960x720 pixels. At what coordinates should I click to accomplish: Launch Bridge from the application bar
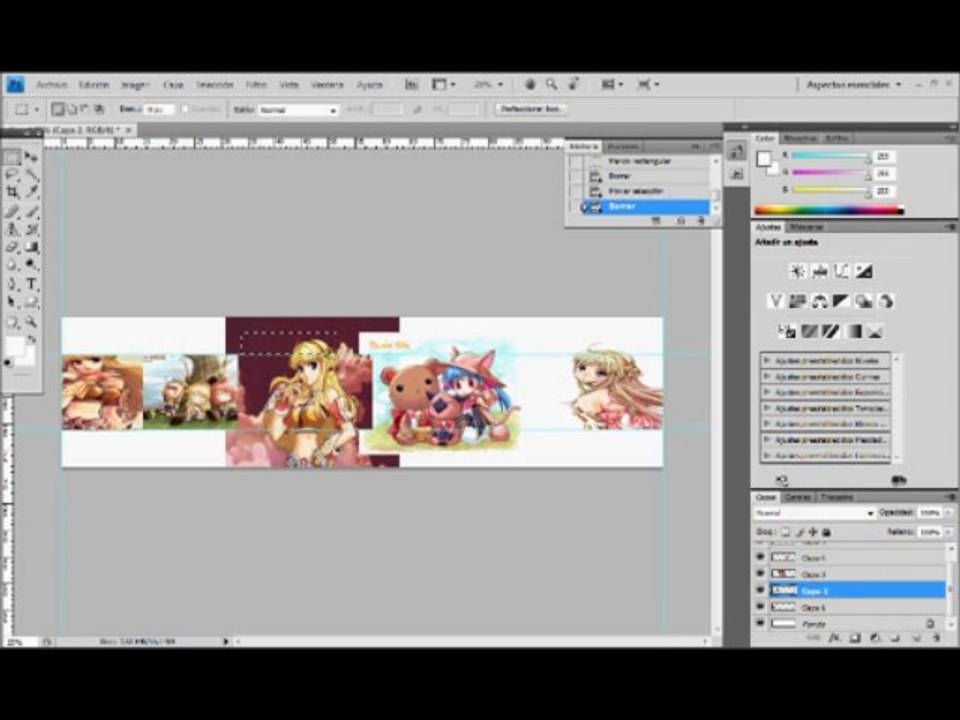point(411,84)
